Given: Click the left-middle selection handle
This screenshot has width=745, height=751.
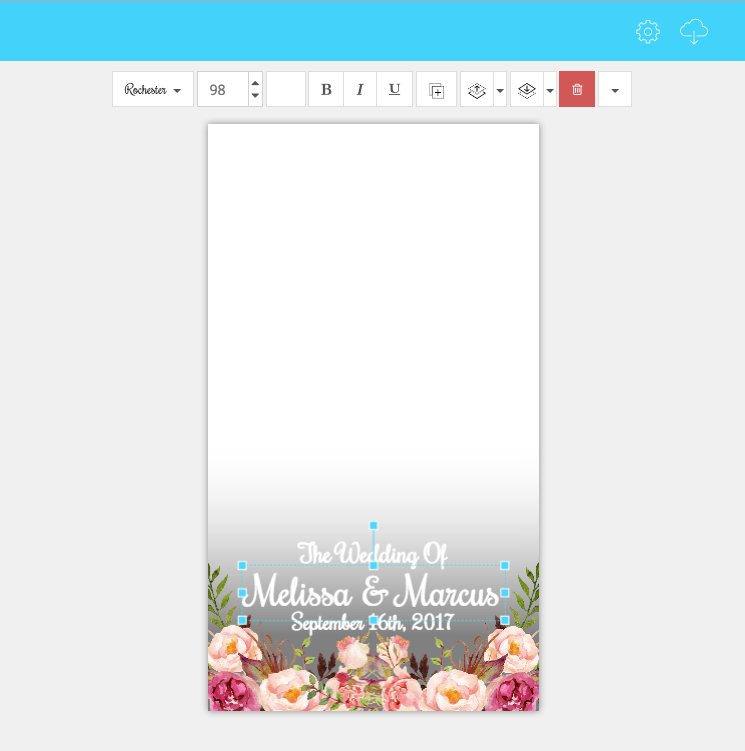Looking at the screenshot, I should pos(242,593).
